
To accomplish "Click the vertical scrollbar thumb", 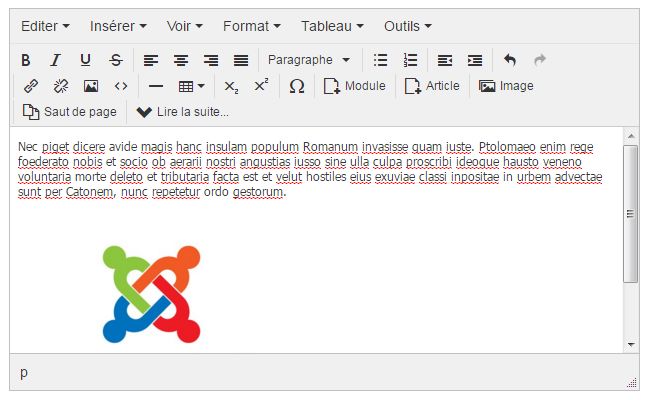I will (631, 214).
